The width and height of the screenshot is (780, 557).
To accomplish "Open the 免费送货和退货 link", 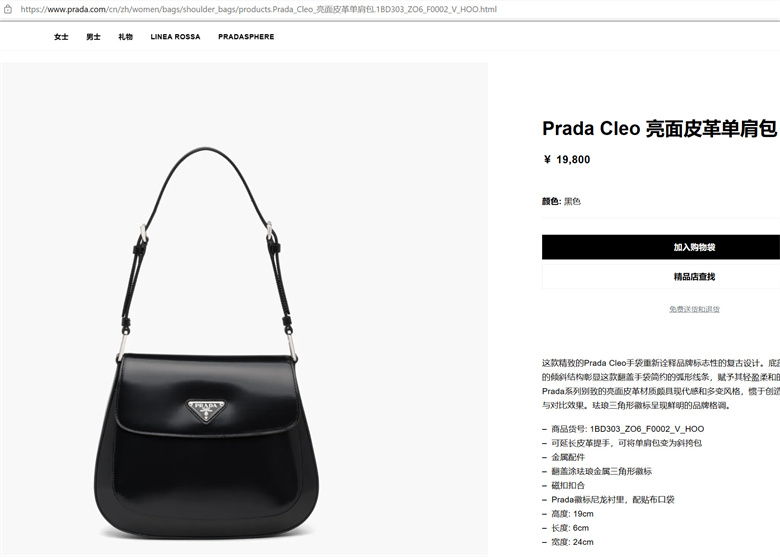I will pyautogui.click(x=694, y=309).
